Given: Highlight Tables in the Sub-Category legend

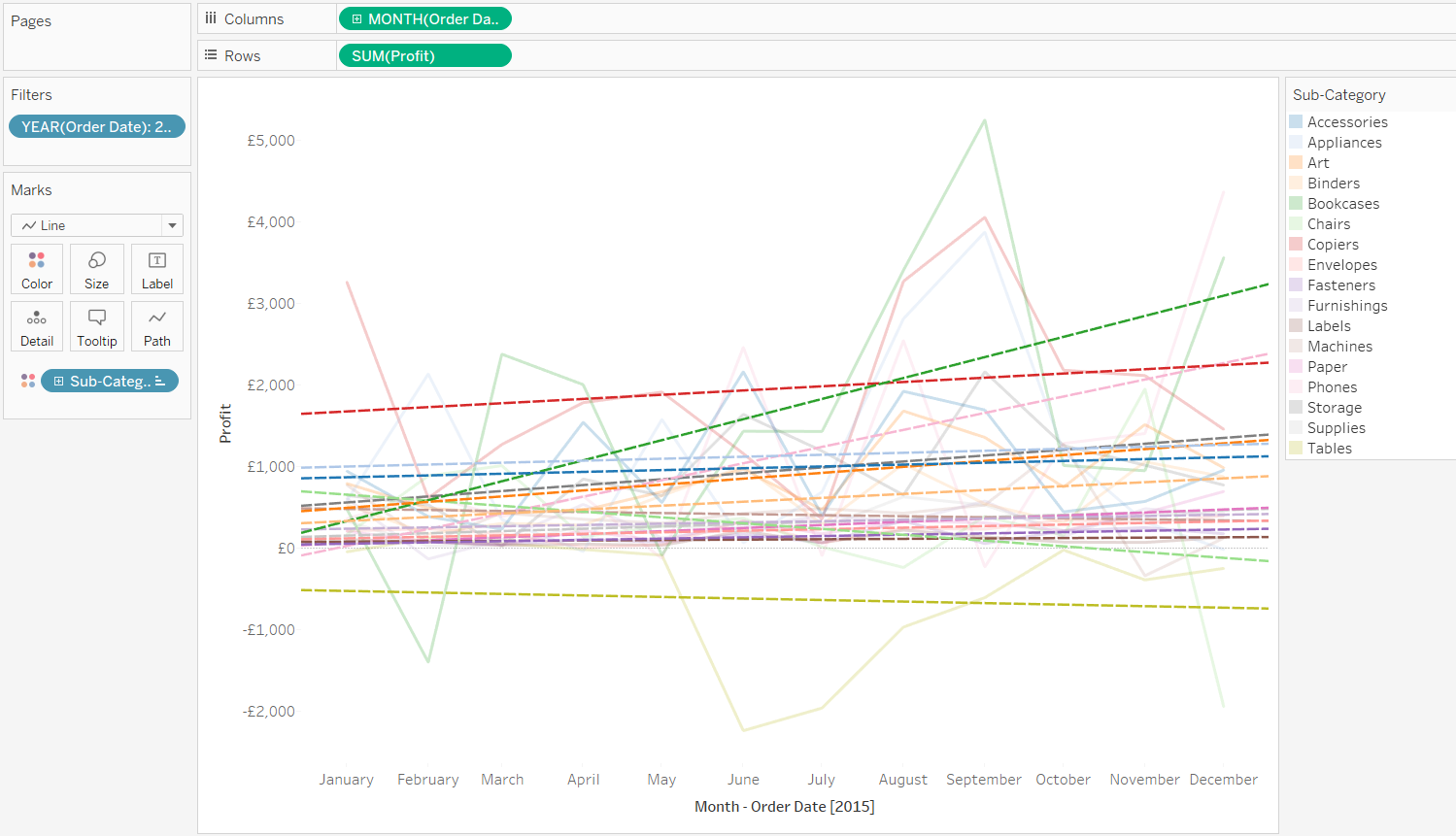Looking at the screenshot, I should click(1329, 449).
